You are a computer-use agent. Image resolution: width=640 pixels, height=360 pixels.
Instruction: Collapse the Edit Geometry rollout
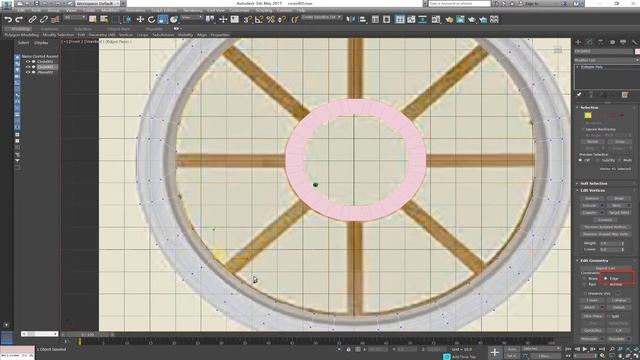pos(594,260)
